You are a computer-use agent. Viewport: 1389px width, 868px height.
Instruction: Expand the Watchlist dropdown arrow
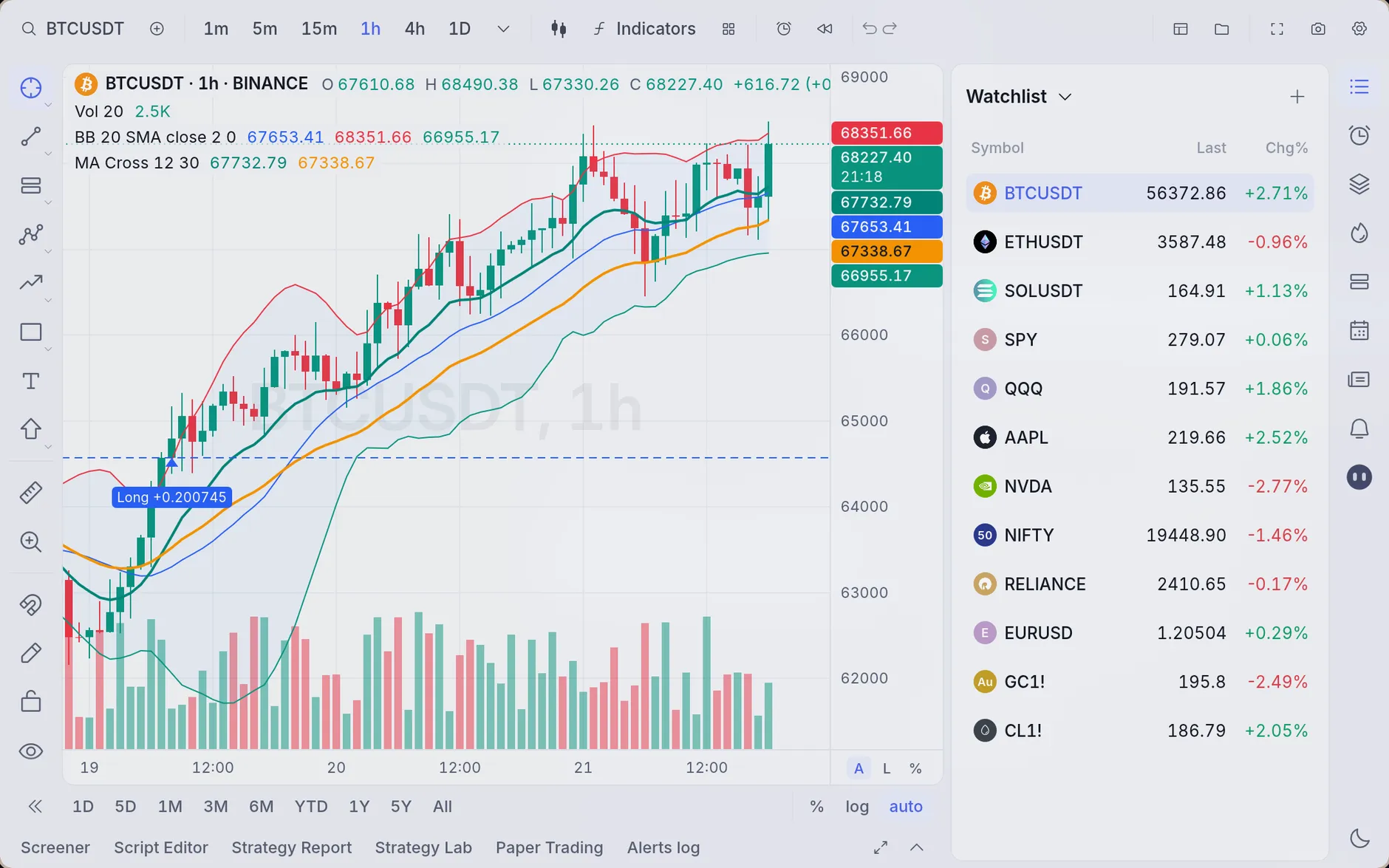1065,97
